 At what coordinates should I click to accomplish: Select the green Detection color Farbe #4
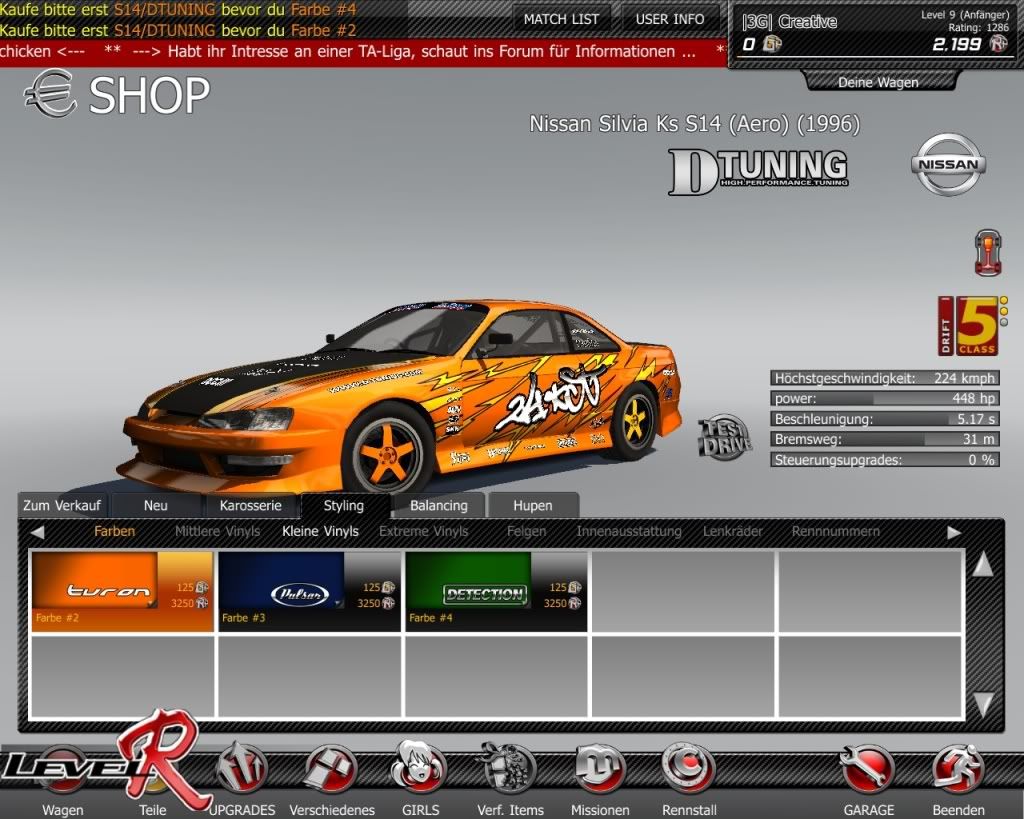coord(496,591)
